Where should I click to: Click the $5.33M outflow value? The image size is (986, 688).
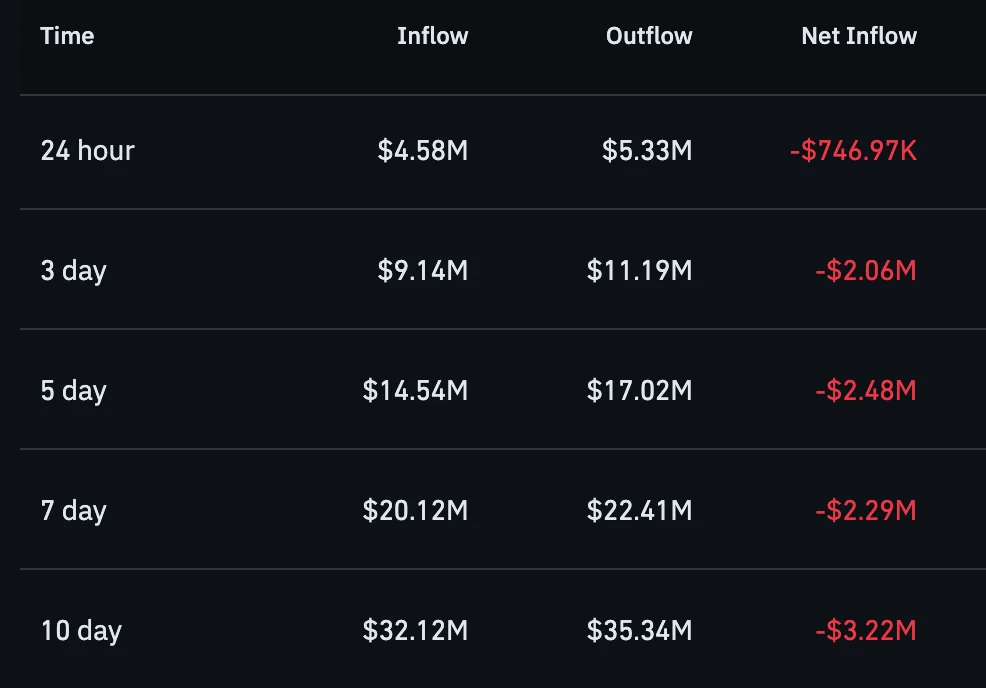[647, 151]
